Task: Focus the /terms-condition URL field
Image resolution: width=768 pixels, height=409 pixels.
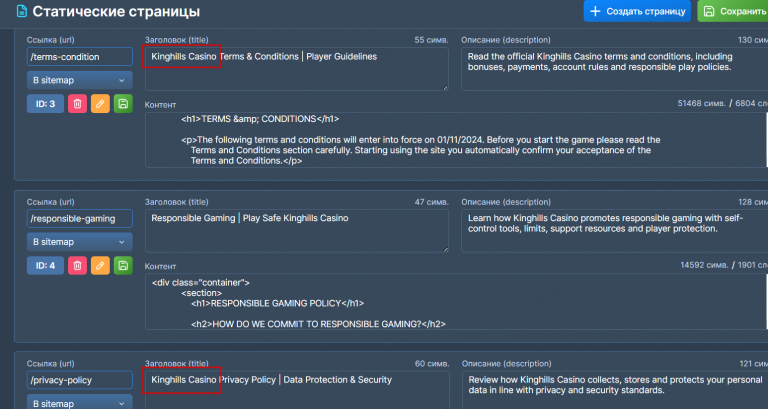Action: (80, 57)
